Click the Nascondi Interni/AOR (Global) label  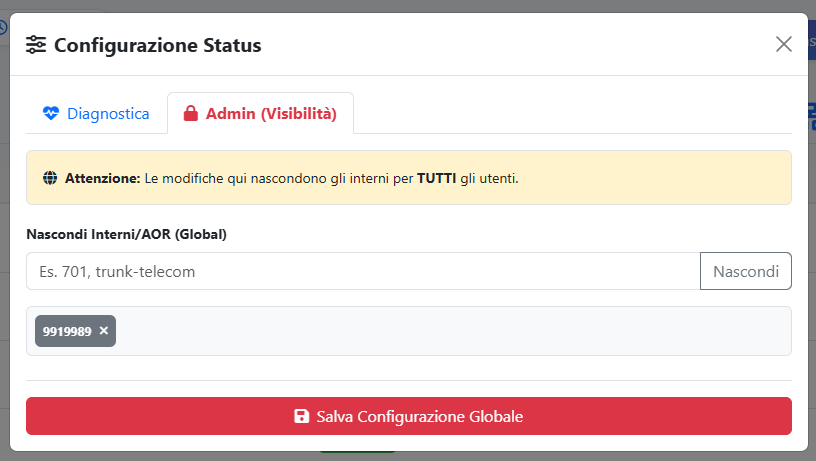coord(126,235)
